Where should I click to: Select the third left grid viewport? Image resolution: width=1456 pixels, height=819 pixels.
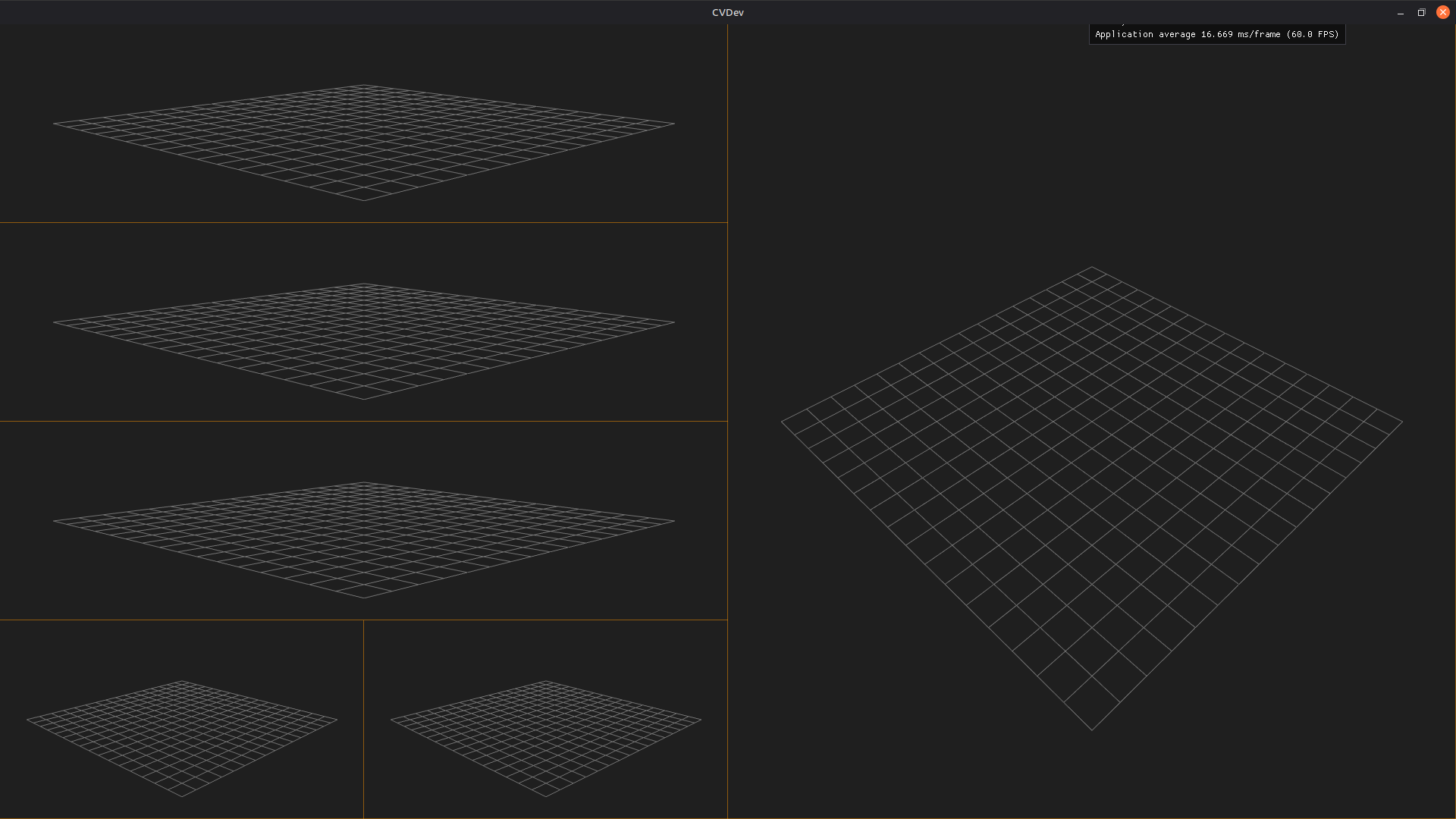pos(363,522)
